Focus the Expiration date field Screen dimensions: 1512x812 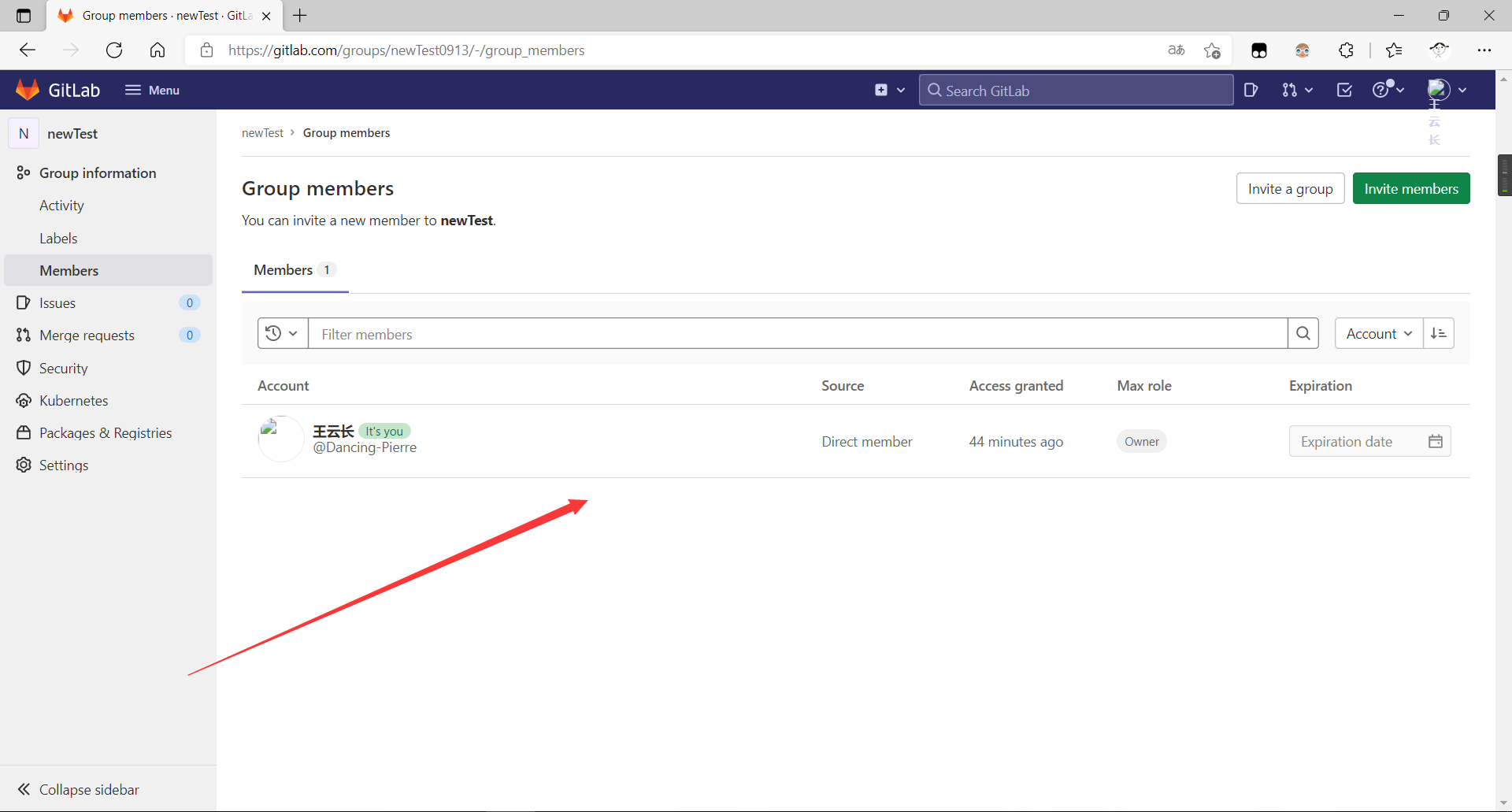(1369, 441)
